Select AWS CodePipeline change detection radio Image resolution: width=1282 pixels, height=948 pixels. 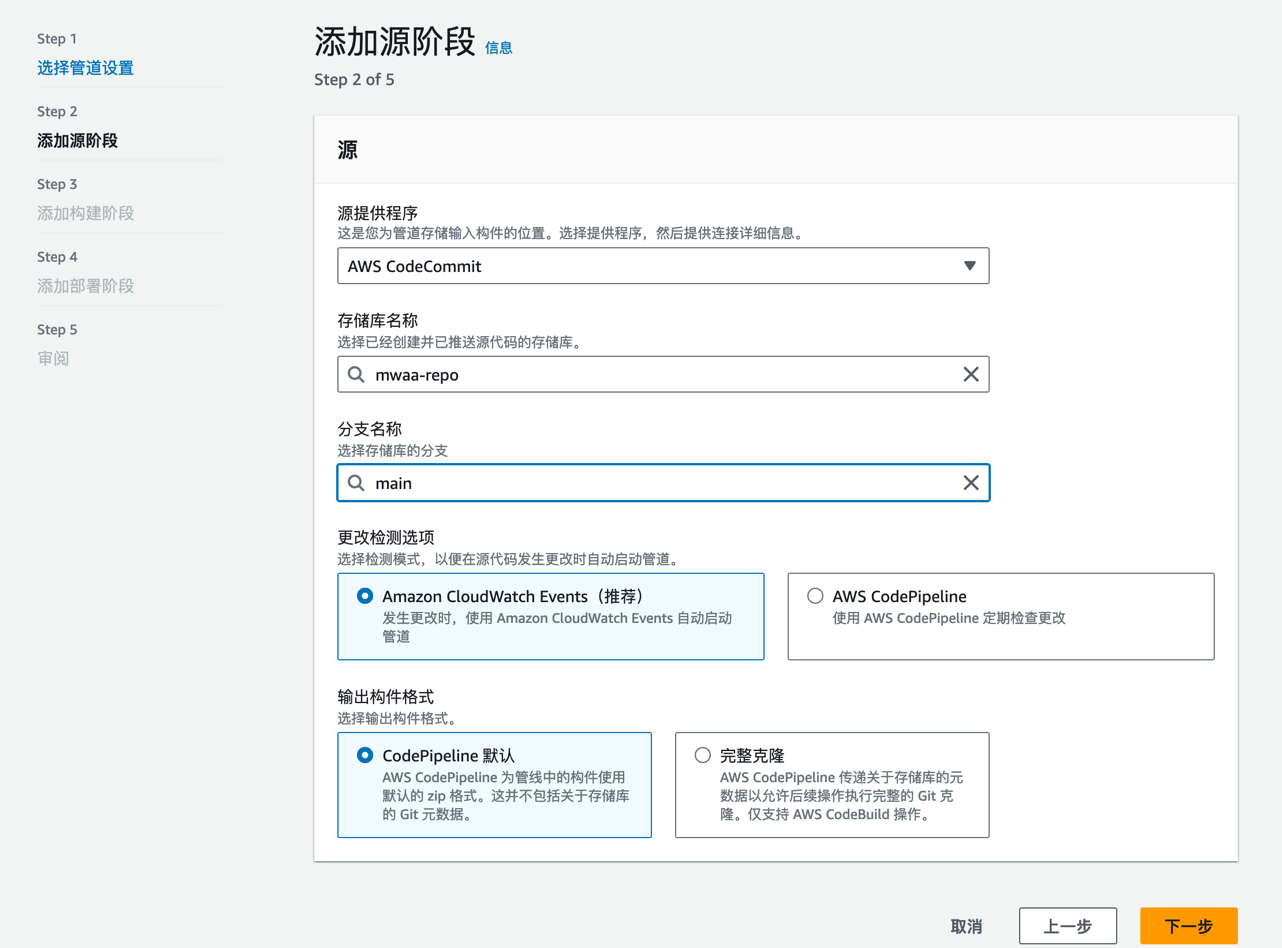815,596
